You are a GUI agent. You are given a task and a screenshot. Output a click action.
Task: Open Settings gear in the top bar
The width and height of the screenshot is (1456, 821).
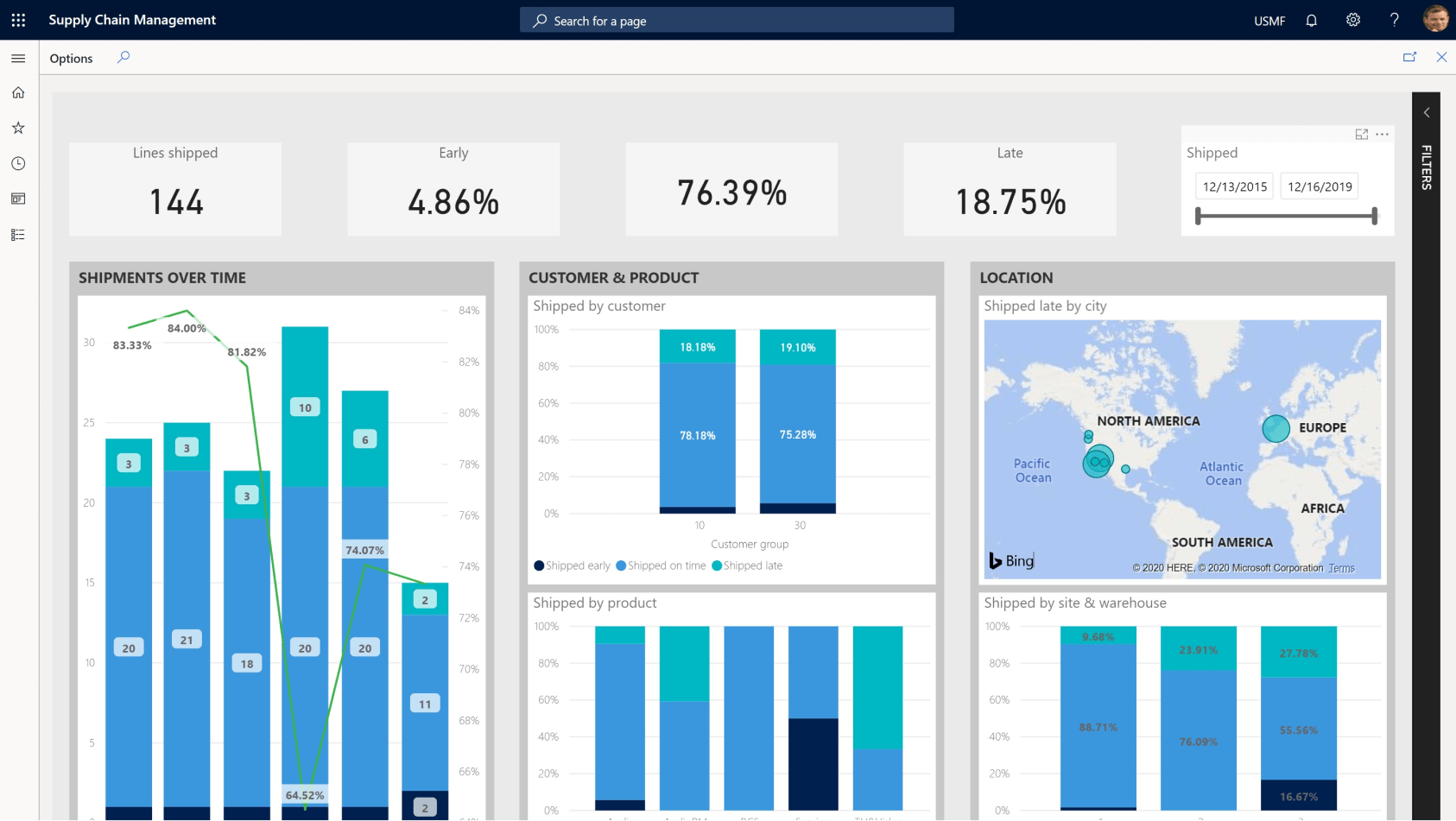pos(1353,20)
